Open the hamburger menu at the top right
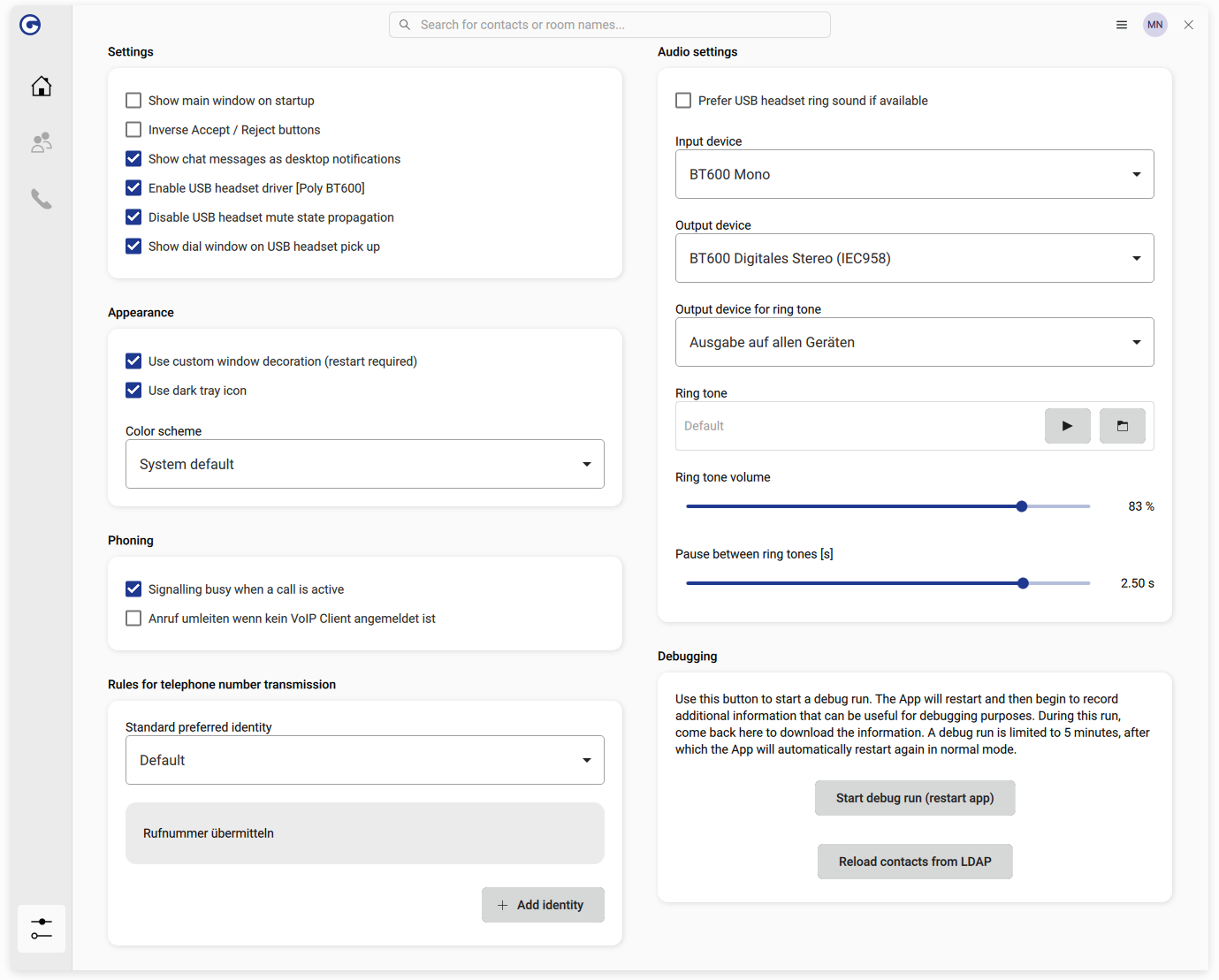Image resolution: width=1219 pixels, height=980 pixels. (x=1121, y=24)
